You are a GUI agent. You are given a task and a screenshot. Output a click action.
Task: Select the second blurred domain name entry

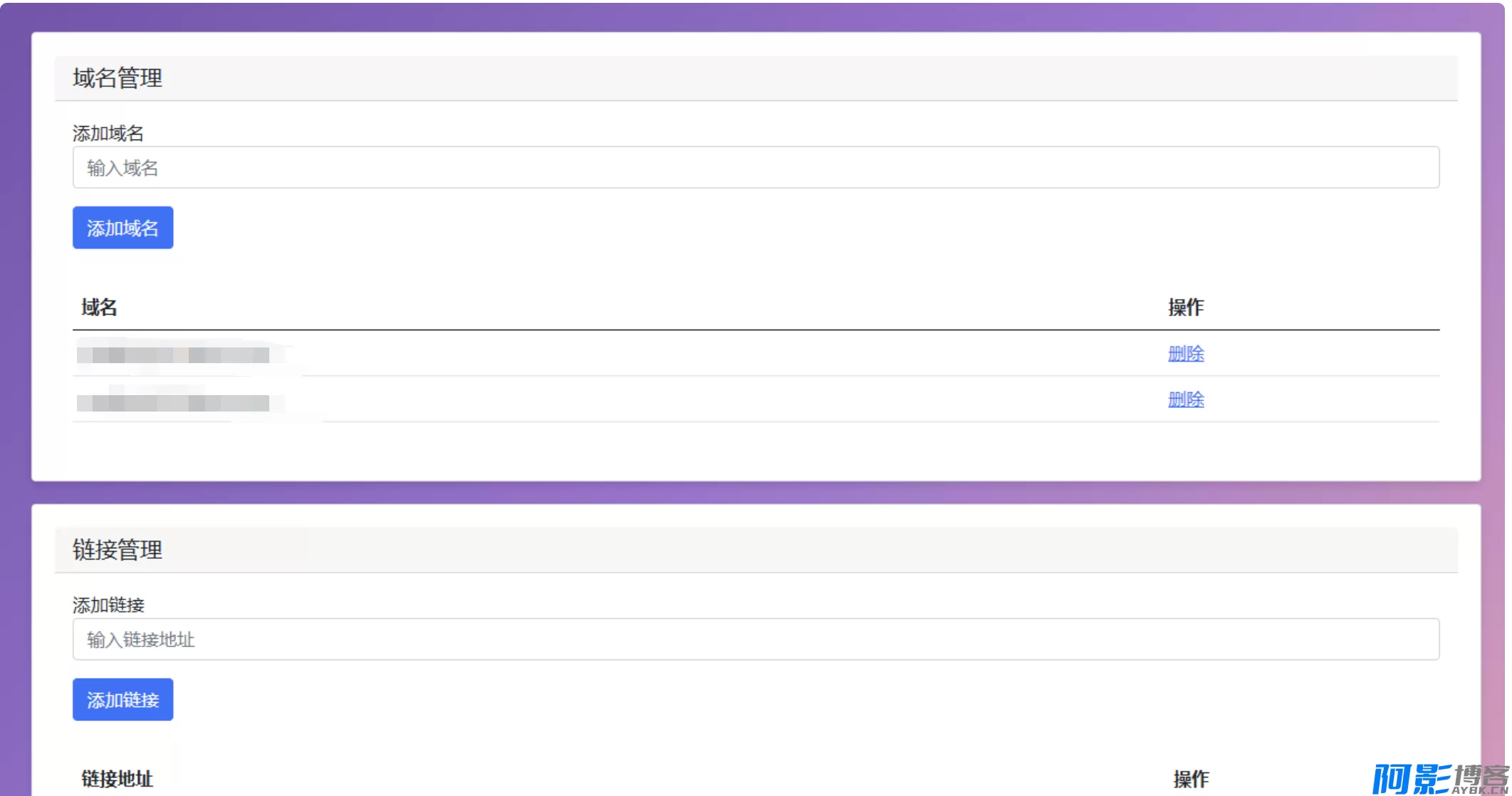pyautogui.click(x=173, y=403)
